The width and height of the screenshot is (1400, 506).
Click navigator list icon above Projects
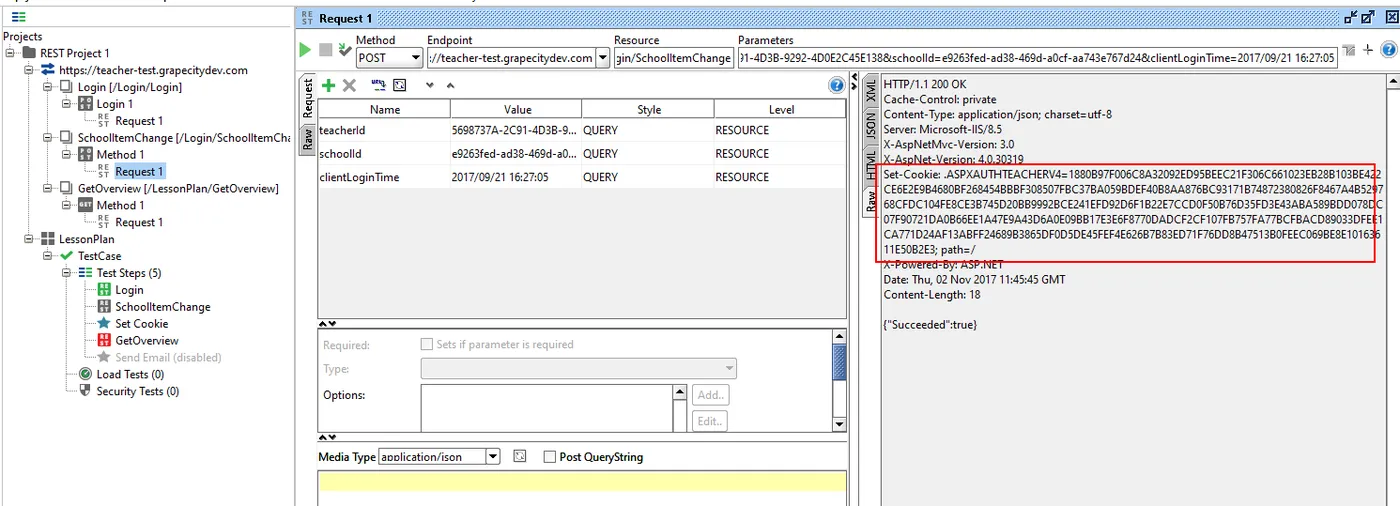(18, 16)
